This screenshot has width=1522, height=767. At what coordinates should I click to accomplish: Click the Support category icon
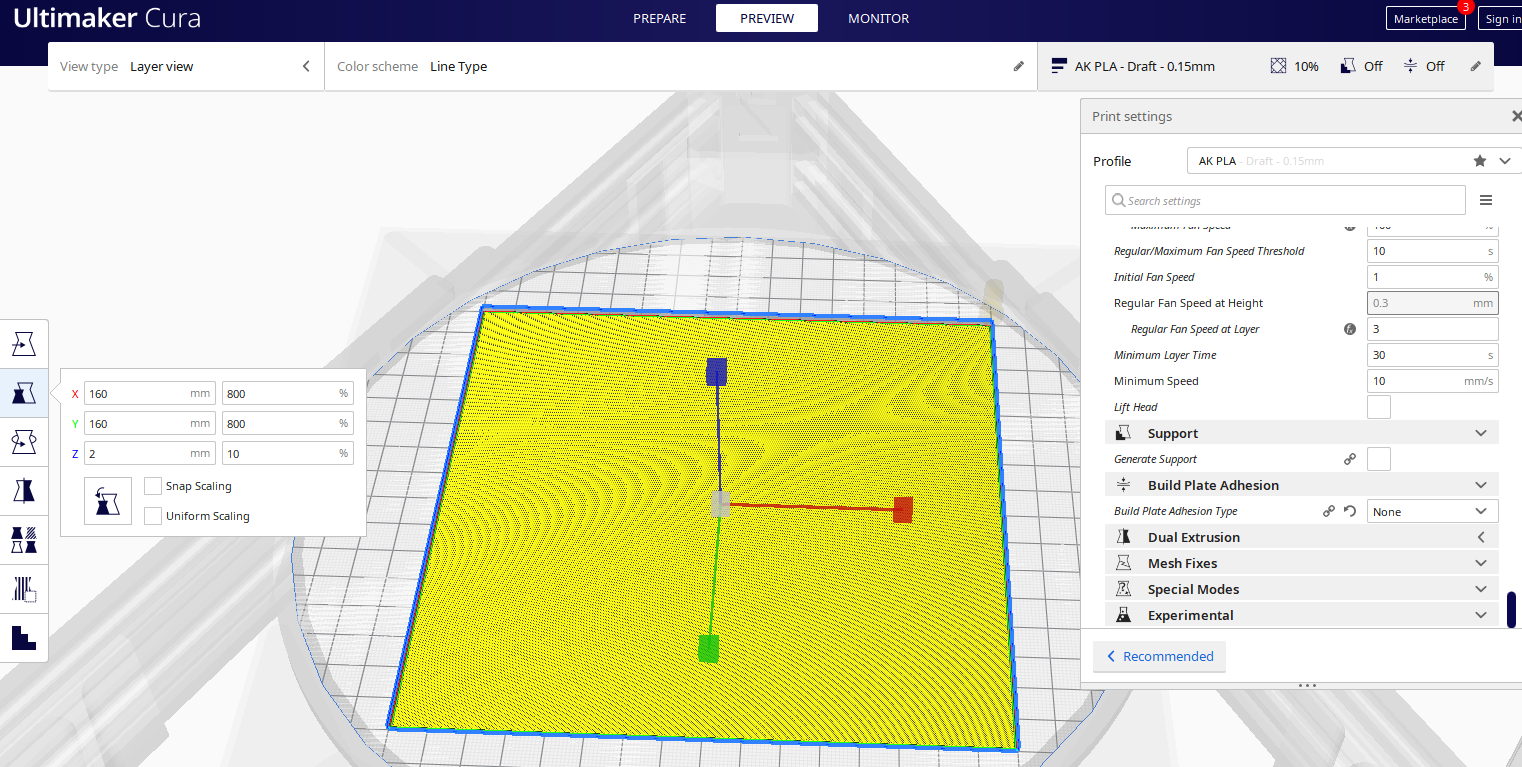tap(1124, 433)
